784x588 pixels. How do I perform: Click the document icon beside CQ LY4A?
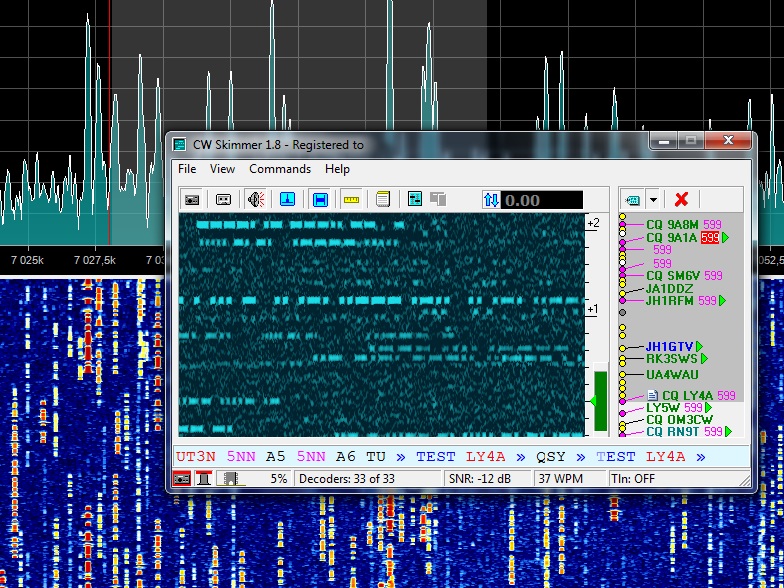point(652,396)
